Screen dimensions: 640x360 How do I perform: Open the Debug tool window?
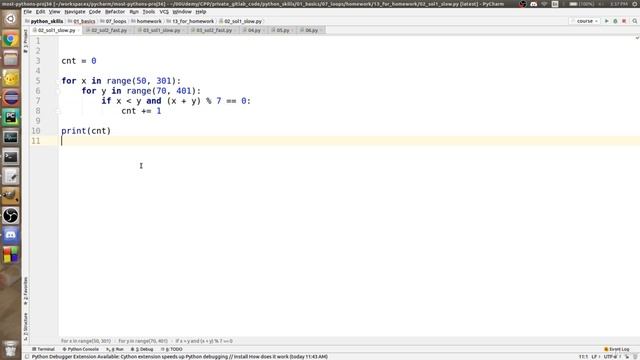pos(142,349)
